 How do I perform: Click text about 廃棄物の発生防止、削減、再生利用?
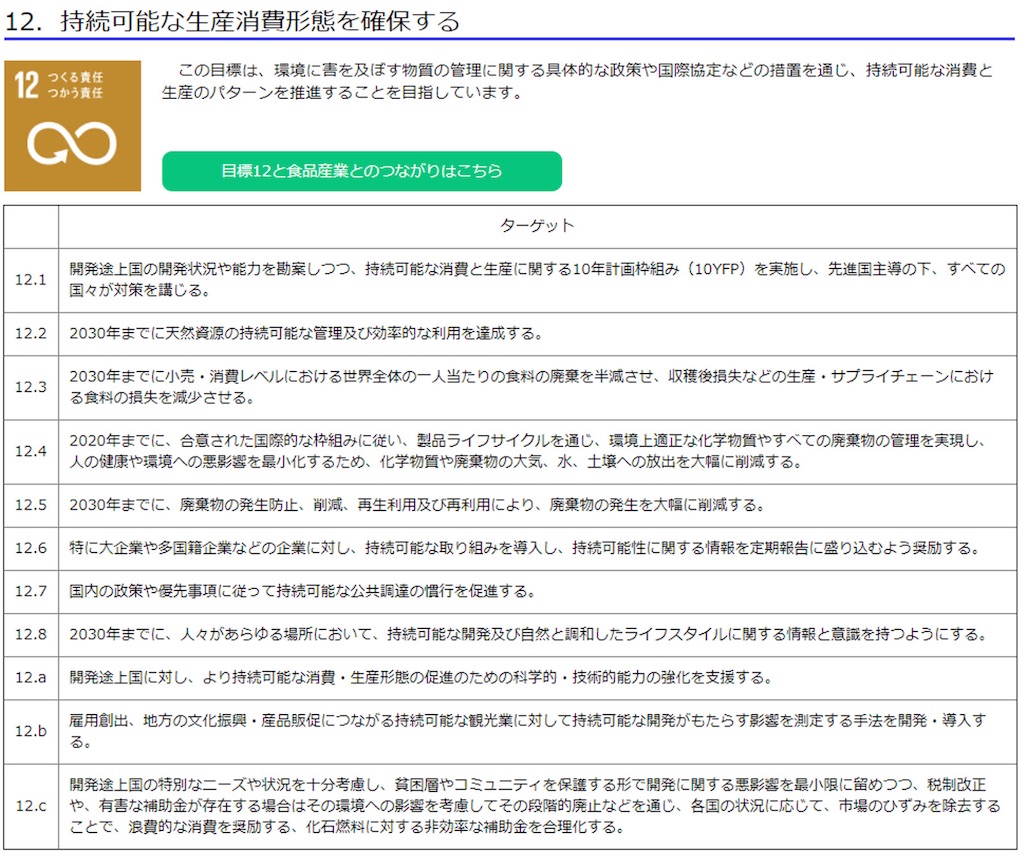tap(417, 505)
